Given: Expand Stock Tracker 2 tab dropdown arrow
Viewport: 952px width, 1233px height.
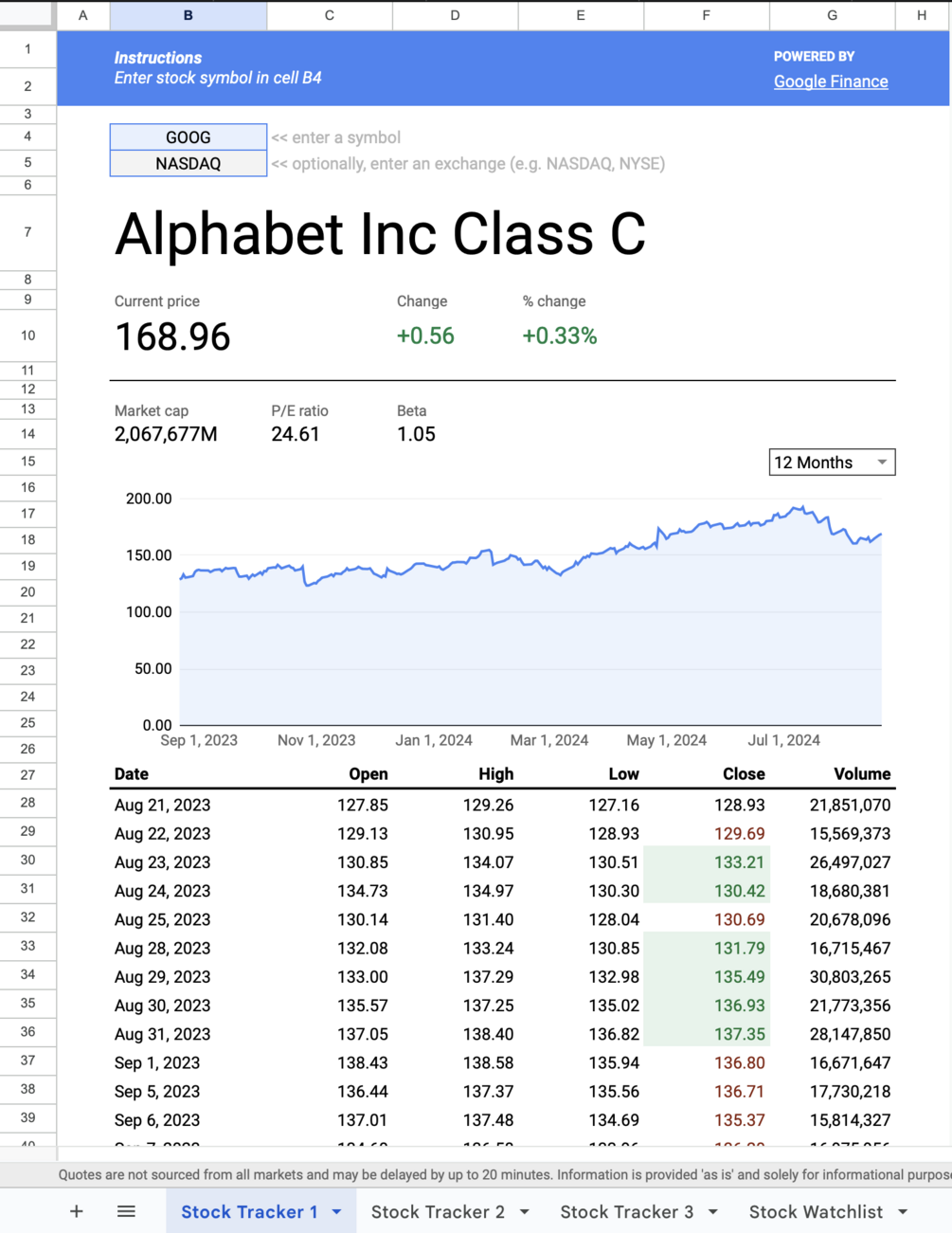Looking at the screenshot, I should pyautogui.click(x=524, y=1212).
